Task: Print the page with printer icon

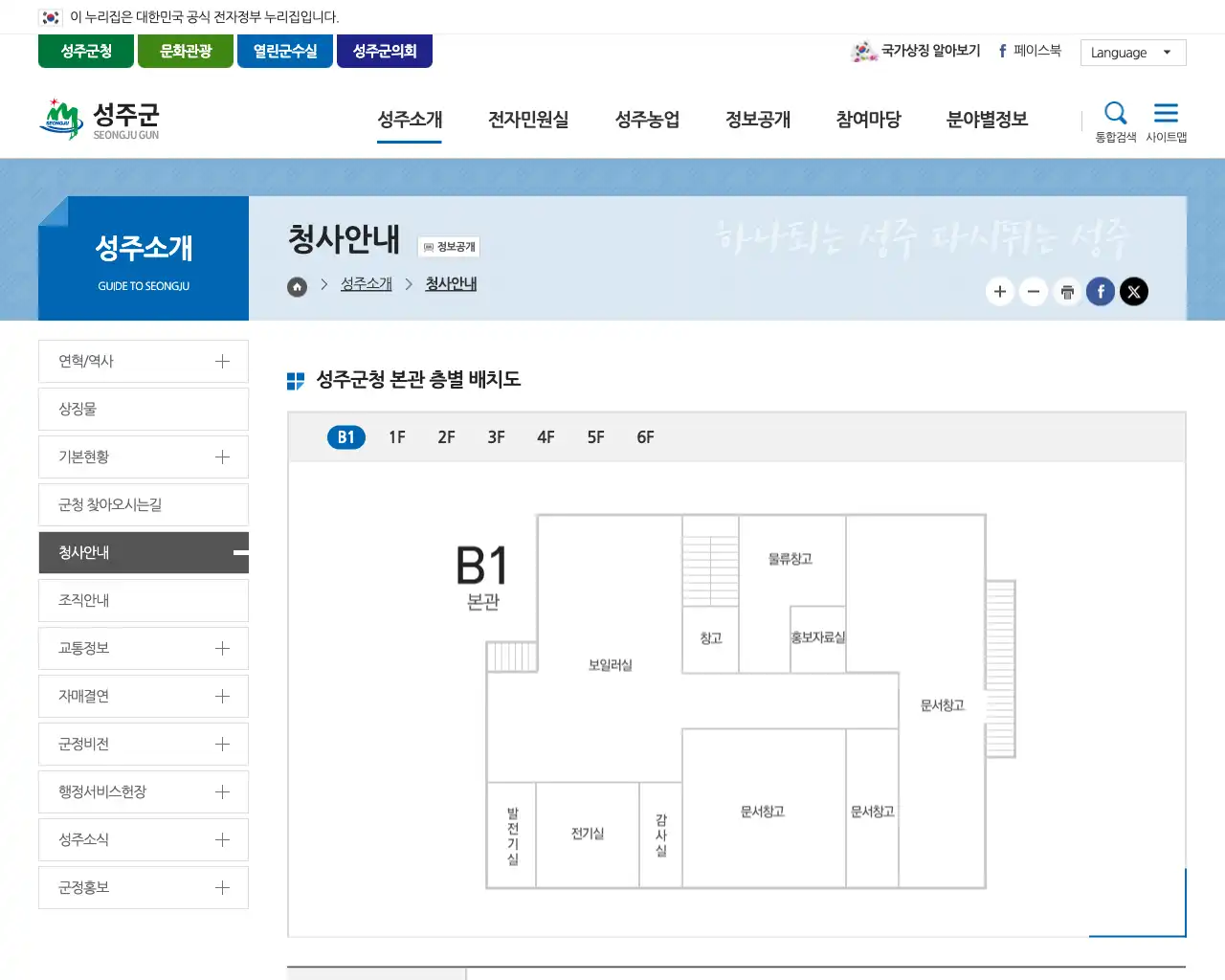Action: (x=1067, y=292)
